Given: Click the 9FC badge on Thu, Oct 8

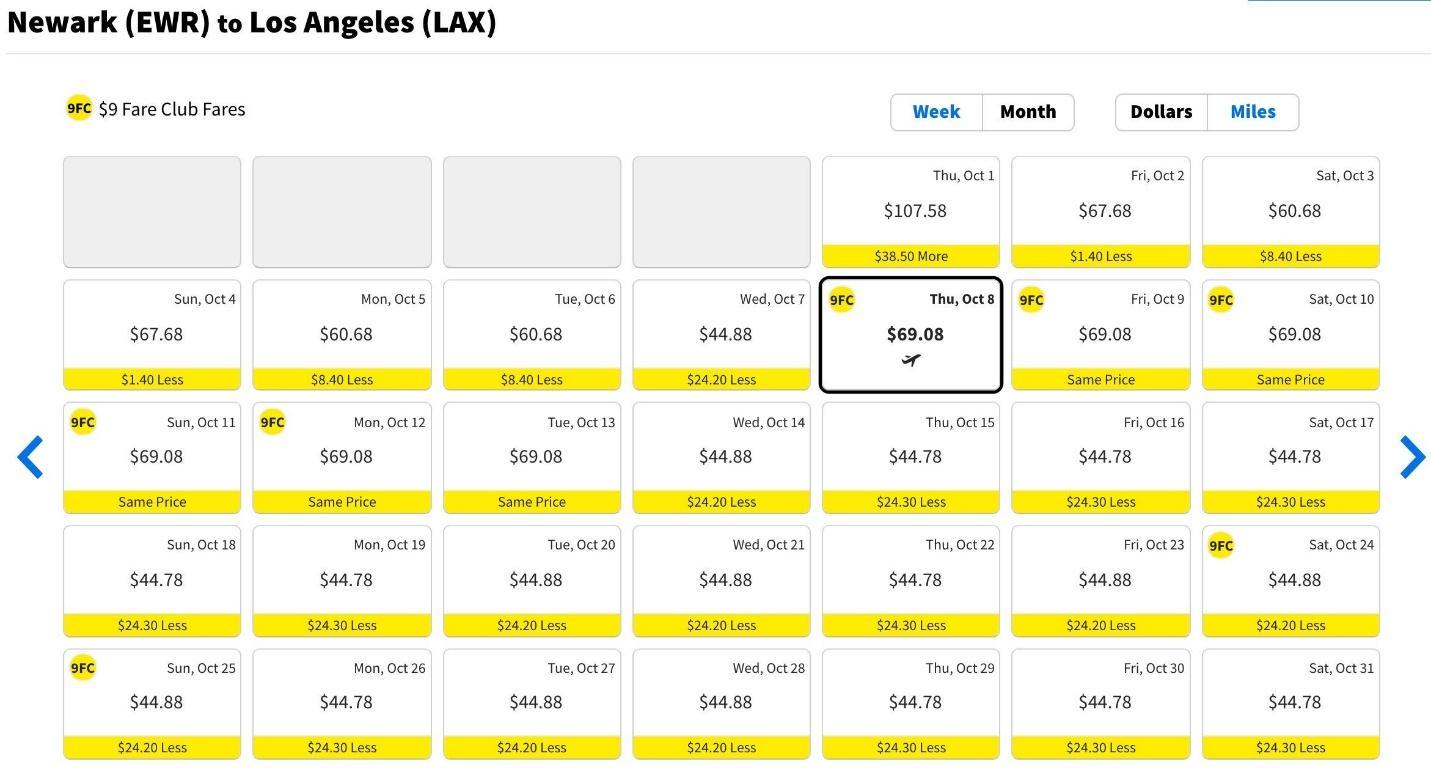Looking at the screenshot, I should pyautogui.click(x=842, y=300).
